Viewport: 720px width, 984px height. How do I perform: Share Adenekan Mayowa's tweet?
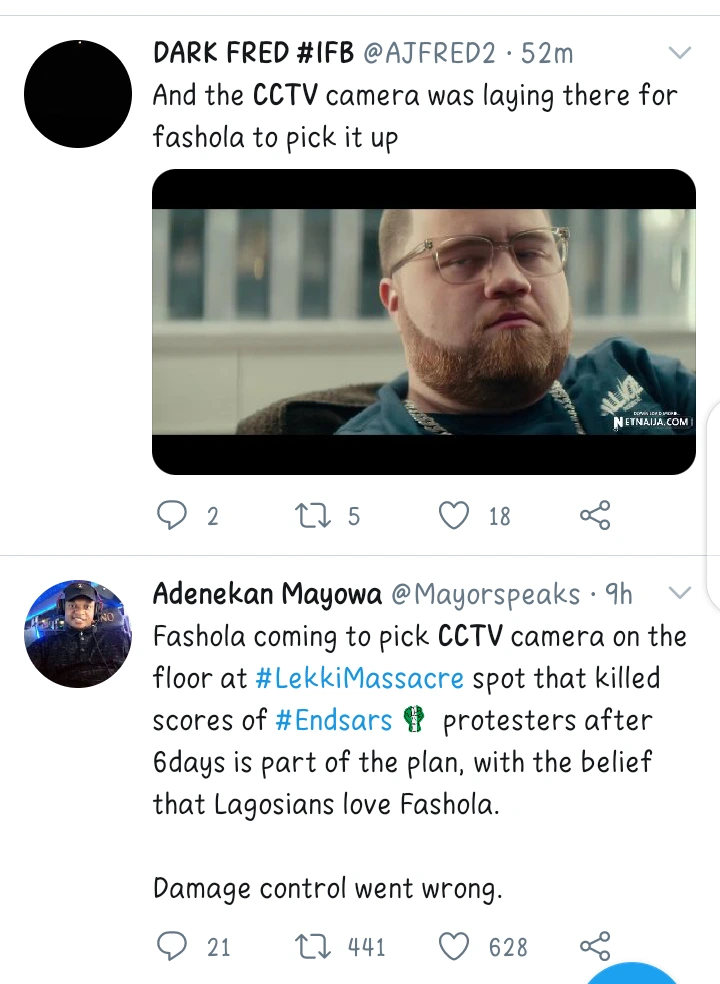click(594, 946)
